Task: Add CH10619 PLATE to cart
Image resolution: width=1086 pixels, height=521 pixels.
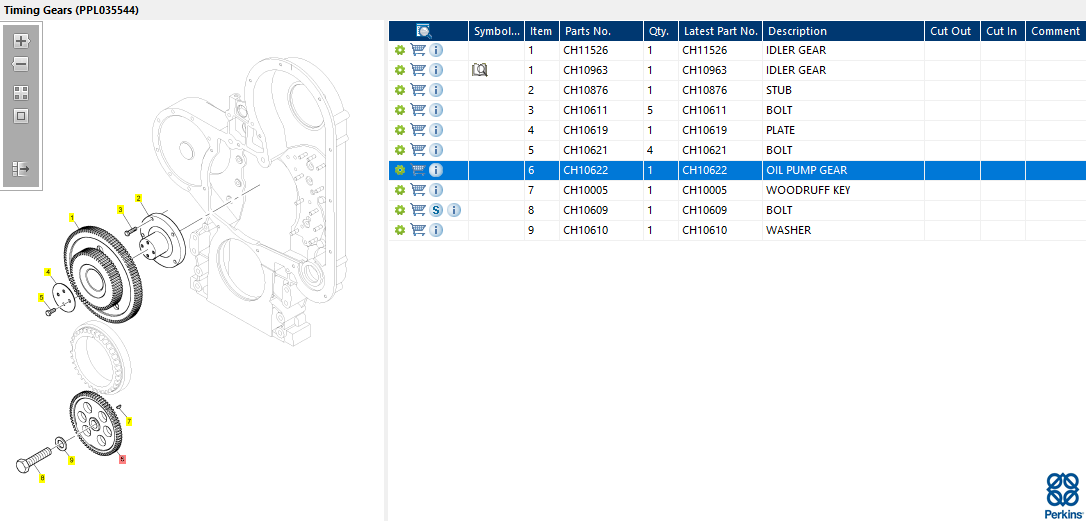Action: click(x=418, y=130)
